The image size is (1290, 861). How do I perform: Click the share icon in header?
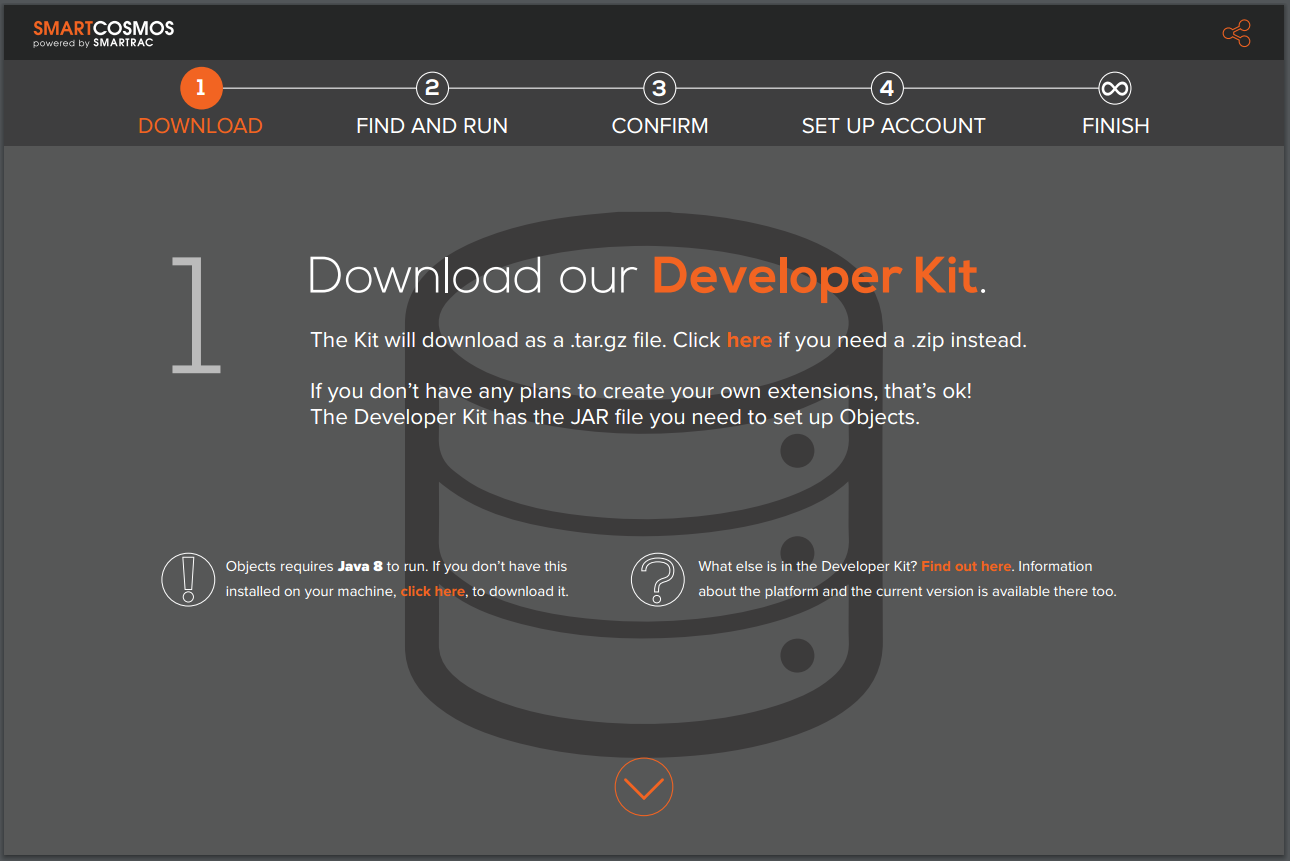[1236, 34]
